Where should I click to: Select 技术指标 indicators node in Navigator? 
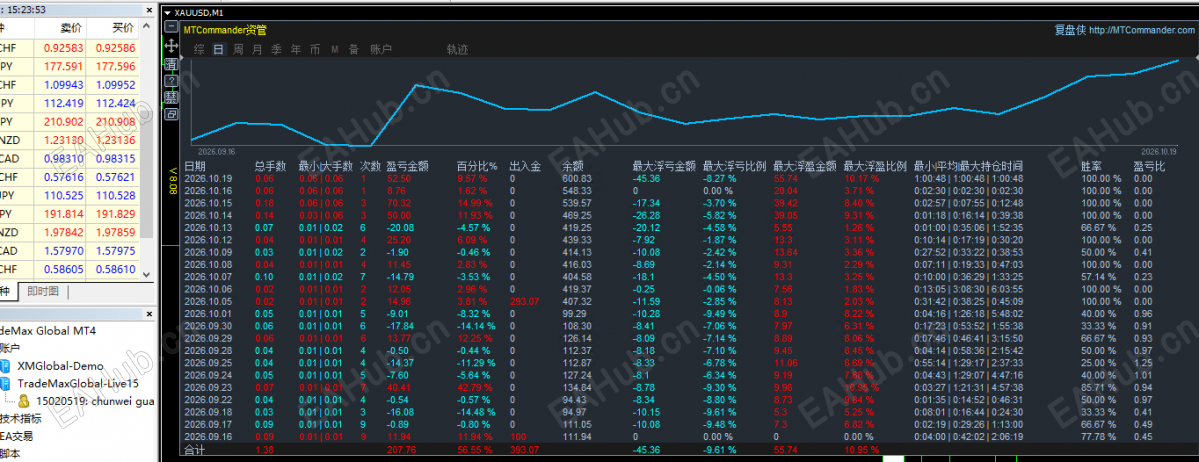point(21,418)
